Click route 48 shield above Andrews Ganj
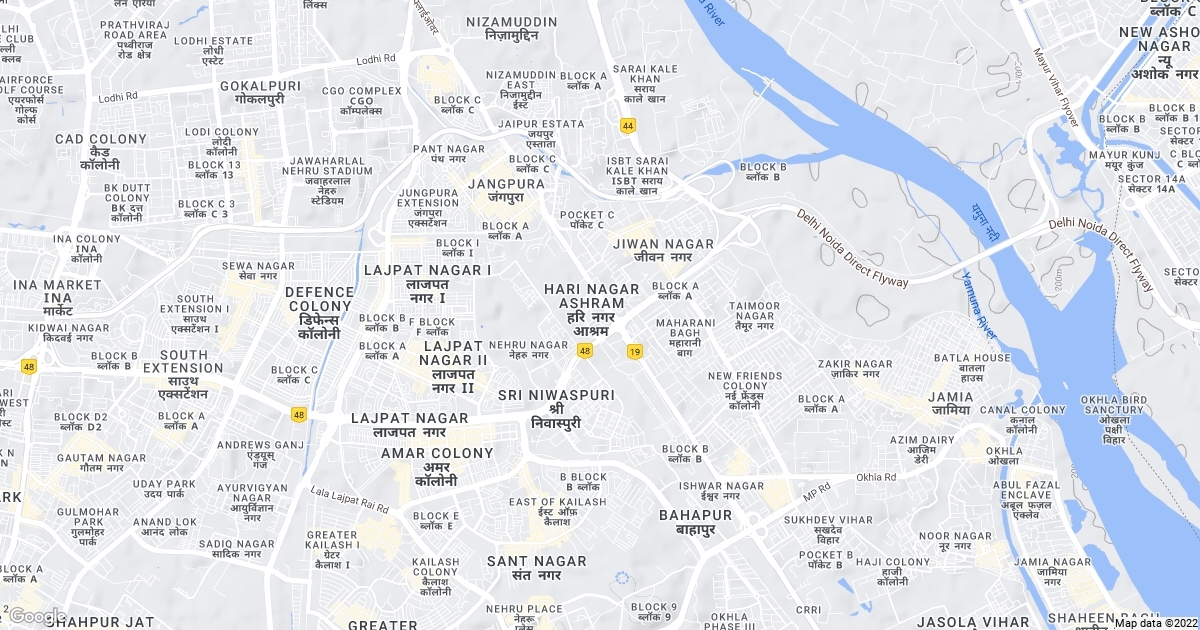Image resolution: width=1200 pixels, height=630 pixels. [299, 414]
